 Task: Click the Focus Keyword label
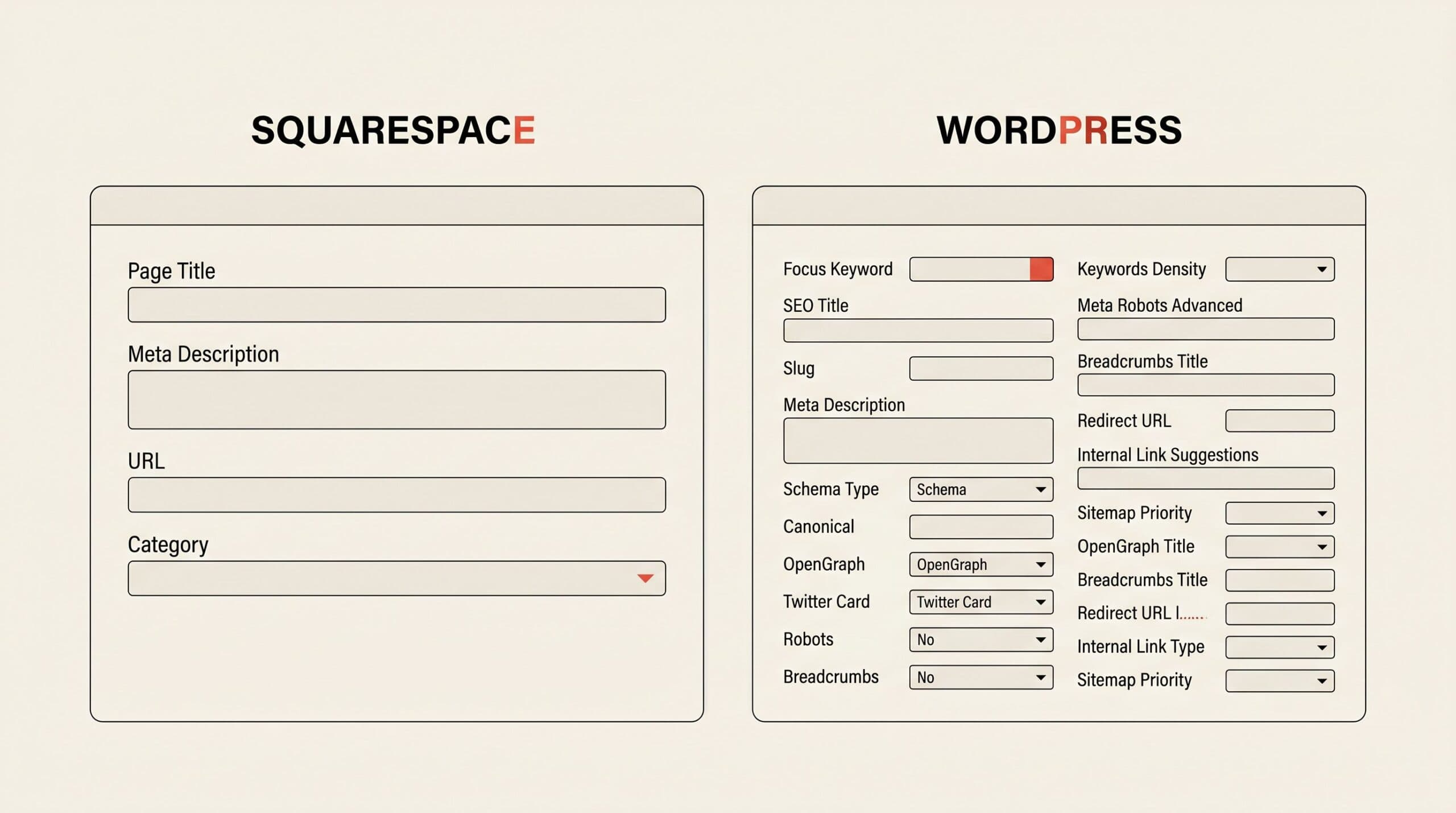click(838, 269)
